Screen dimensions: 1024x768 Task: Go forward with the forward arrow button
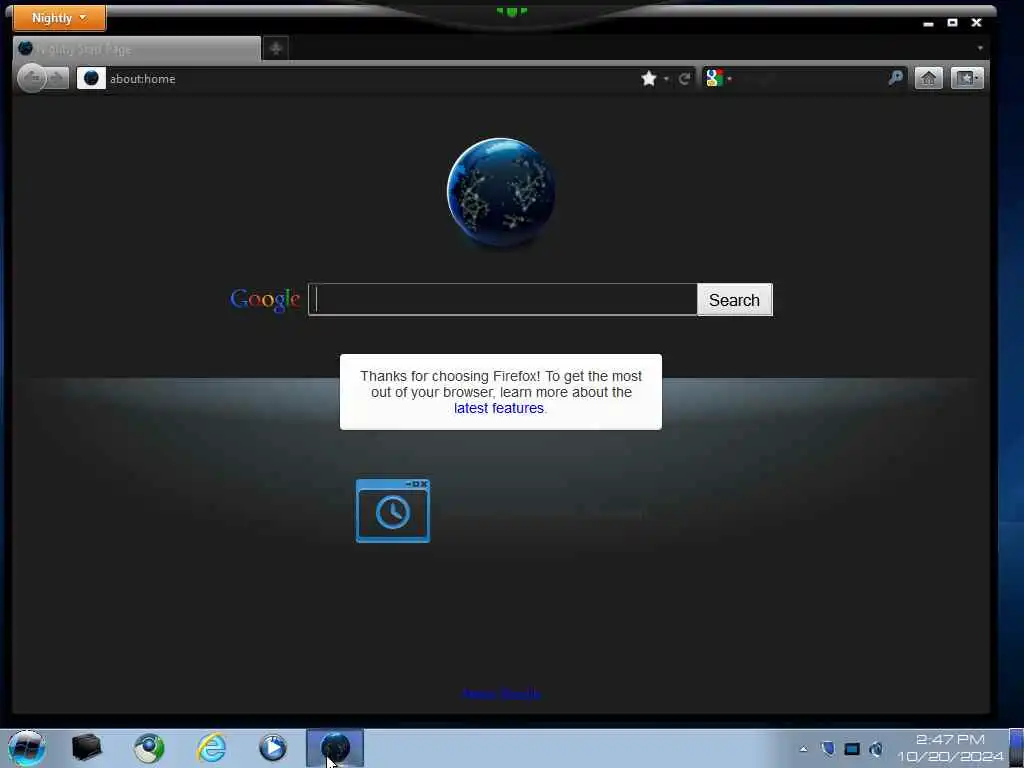pos(57,78)
